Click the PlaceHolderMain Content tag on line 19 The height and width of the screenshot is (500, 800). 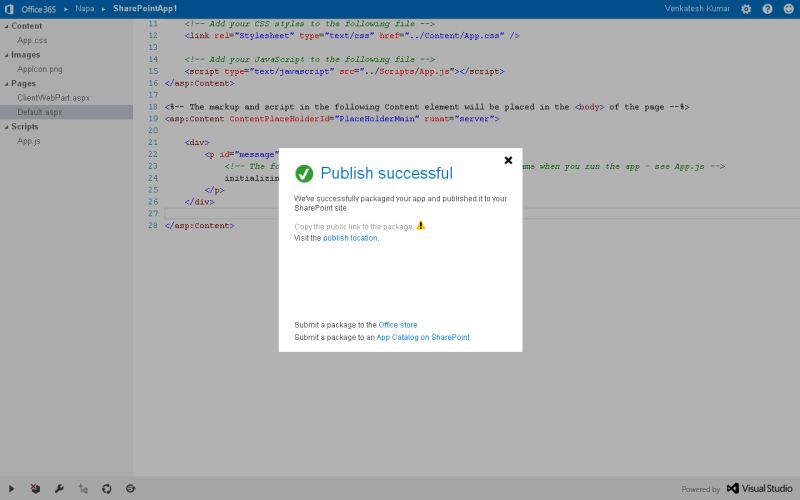click(332, 119)
